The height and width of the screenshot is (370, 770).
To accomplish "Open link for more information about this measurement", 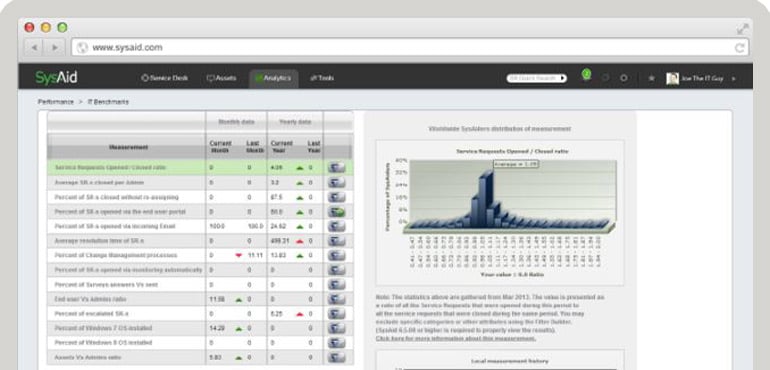I will pyautogui.click(x=456, y=339).
